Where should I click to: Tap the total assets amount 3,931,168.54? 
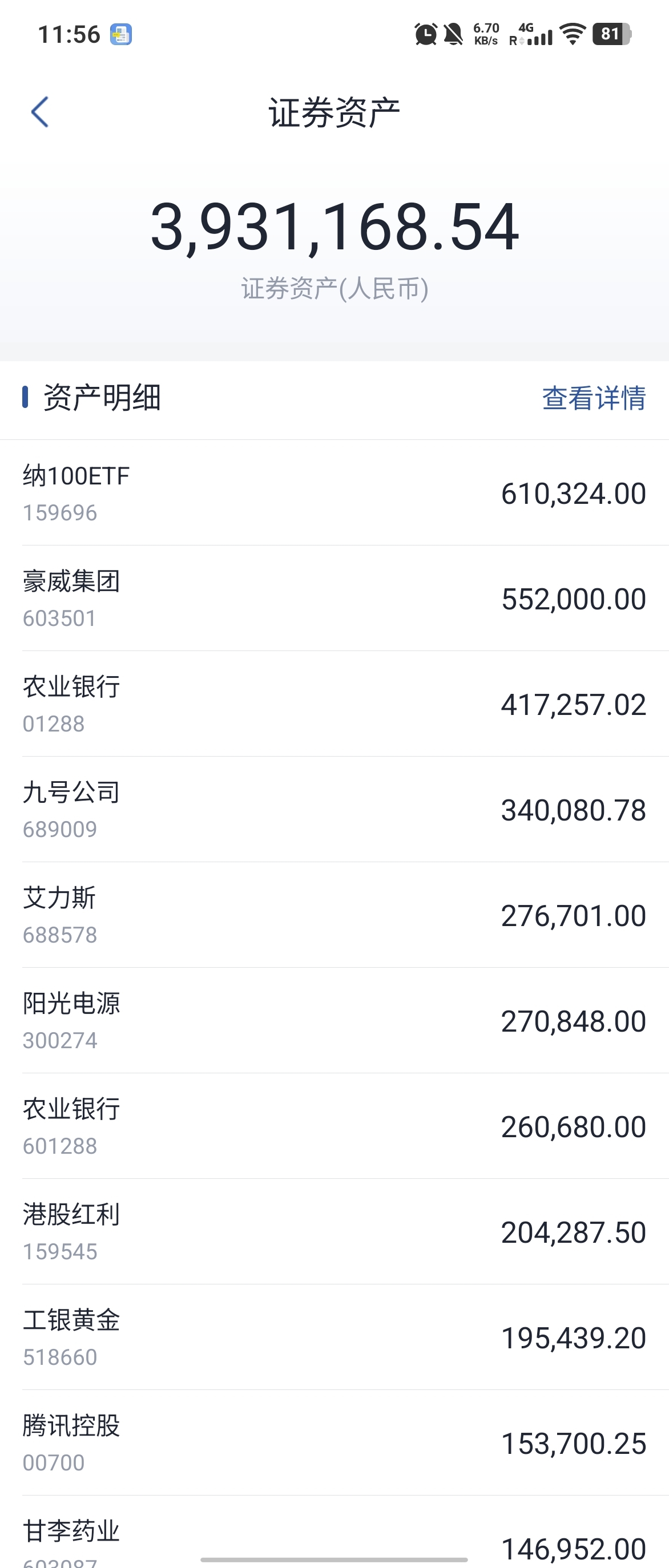point(334,227)
